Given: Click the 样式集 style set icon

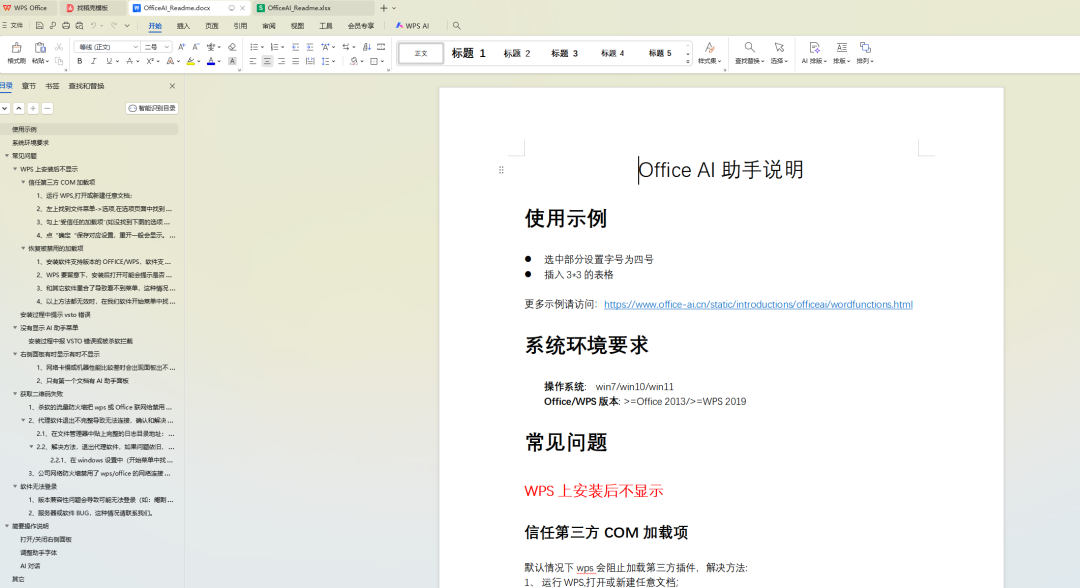Looking at the screenshot, I should point(709,48).
